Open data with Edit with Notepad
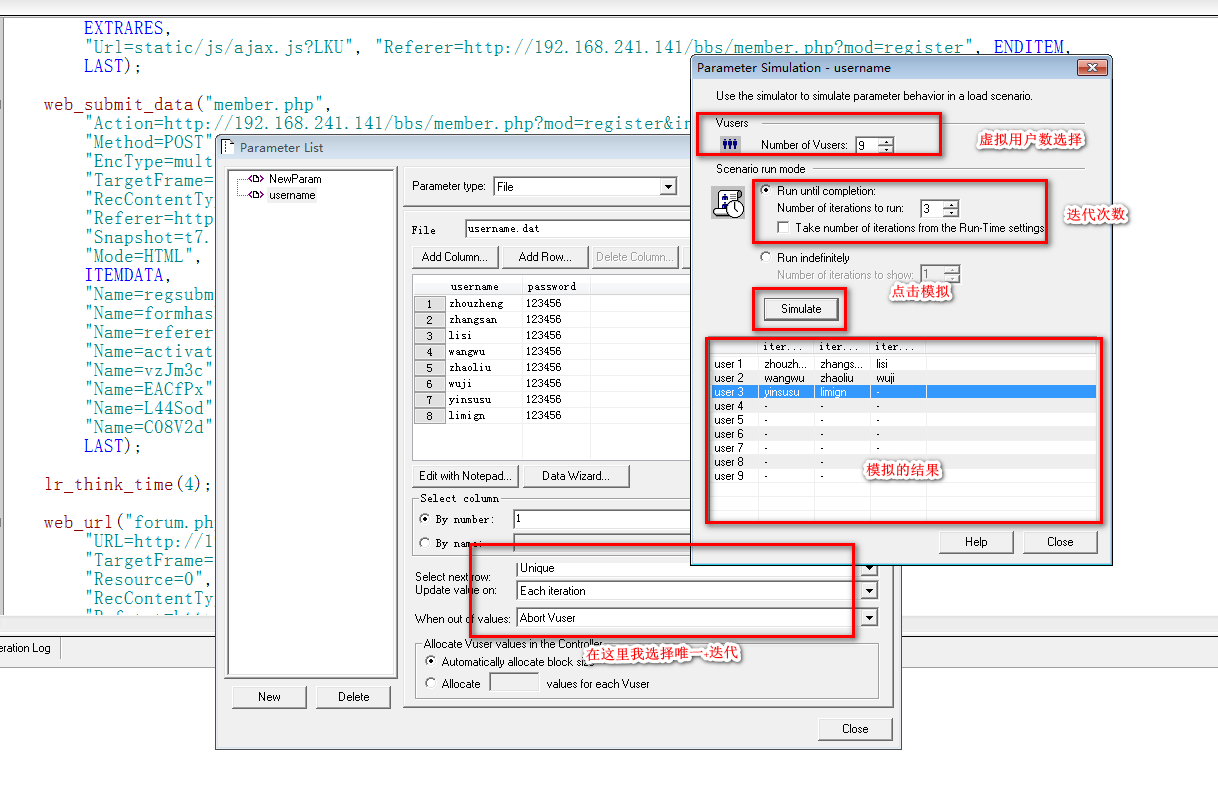This screenshot has height=789, width=1218. click(466, 476)
